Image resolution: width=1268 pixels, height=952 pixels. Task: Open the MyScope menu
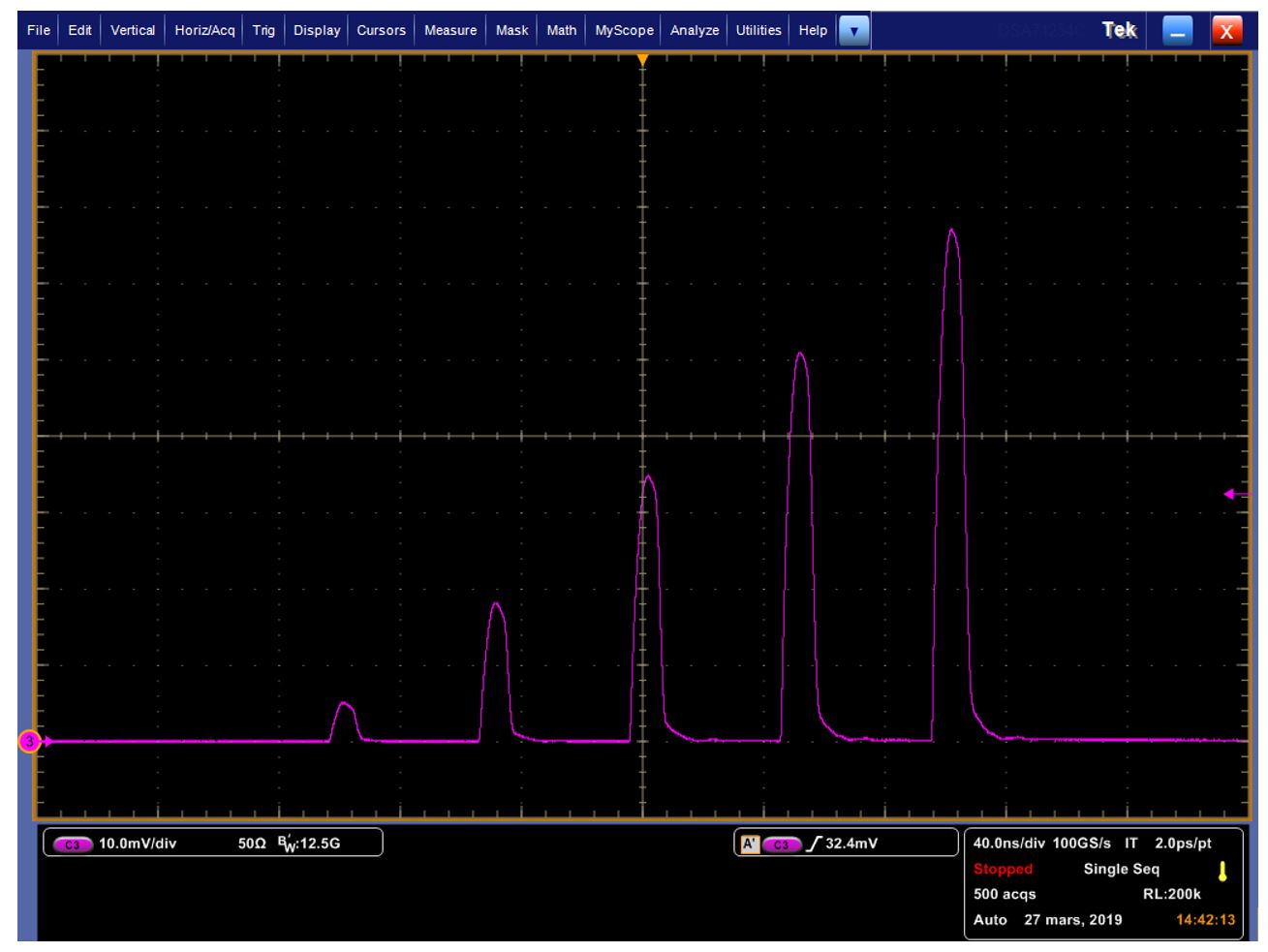(x=624, y=30)
